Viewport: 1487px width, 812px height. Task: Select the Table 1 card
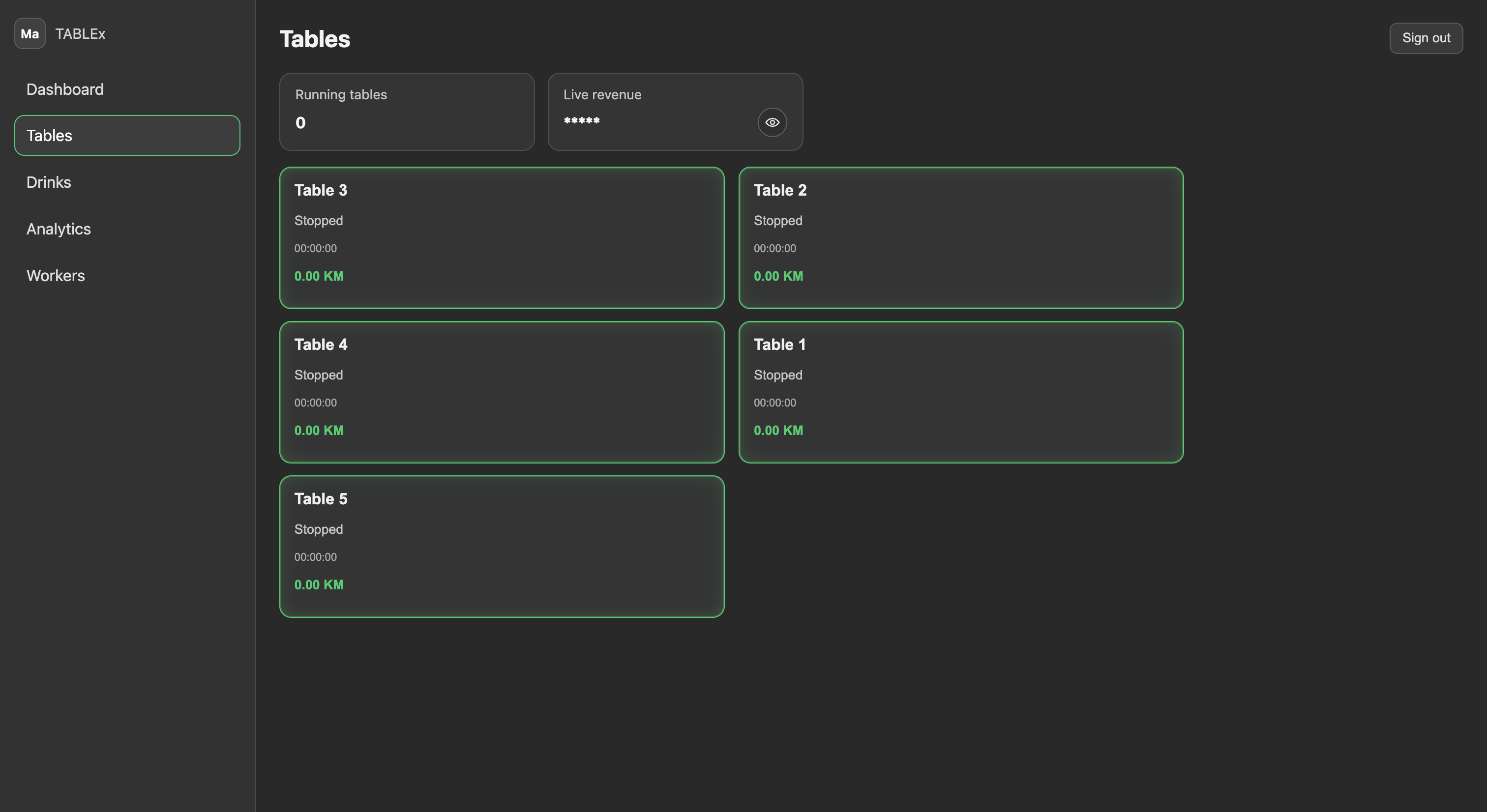tap(961, 392)
